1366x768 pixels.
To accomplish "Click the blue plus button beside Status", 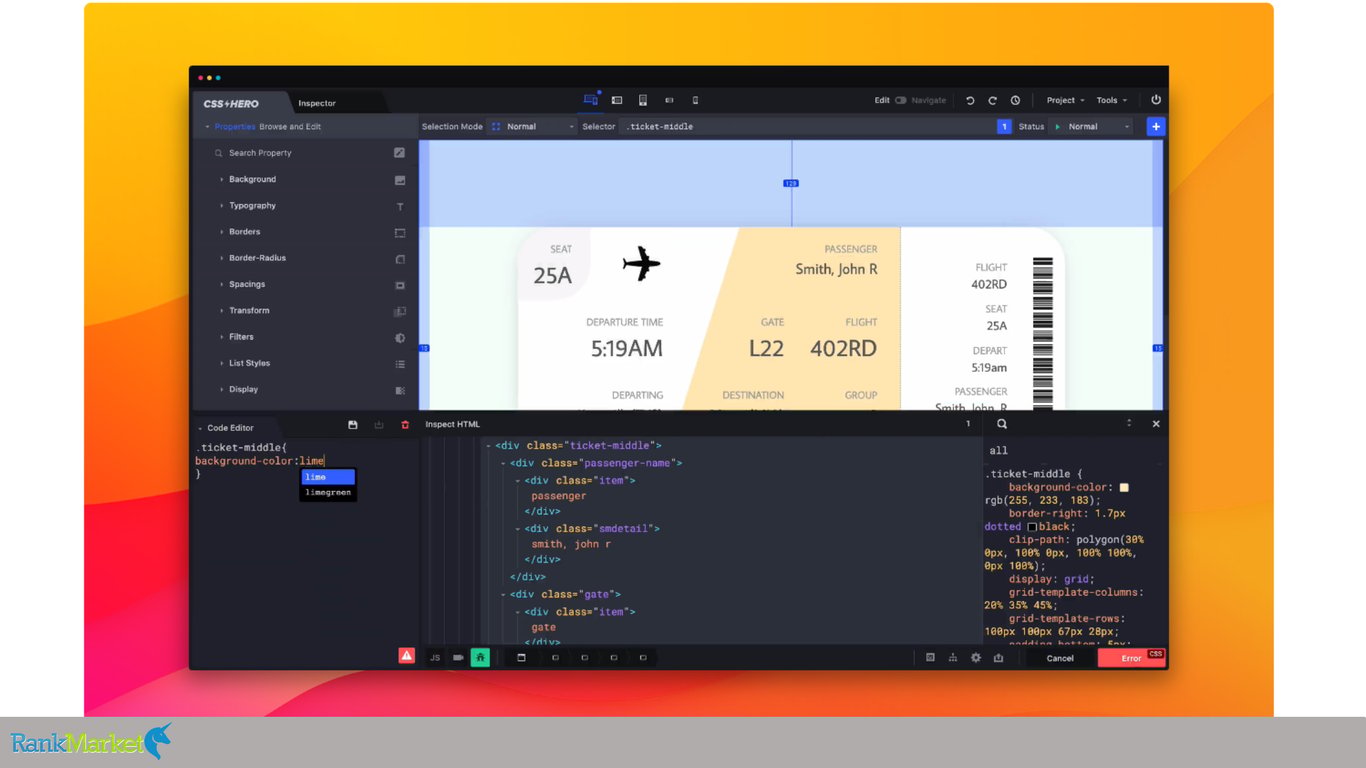I will [x=1155, y=127].
